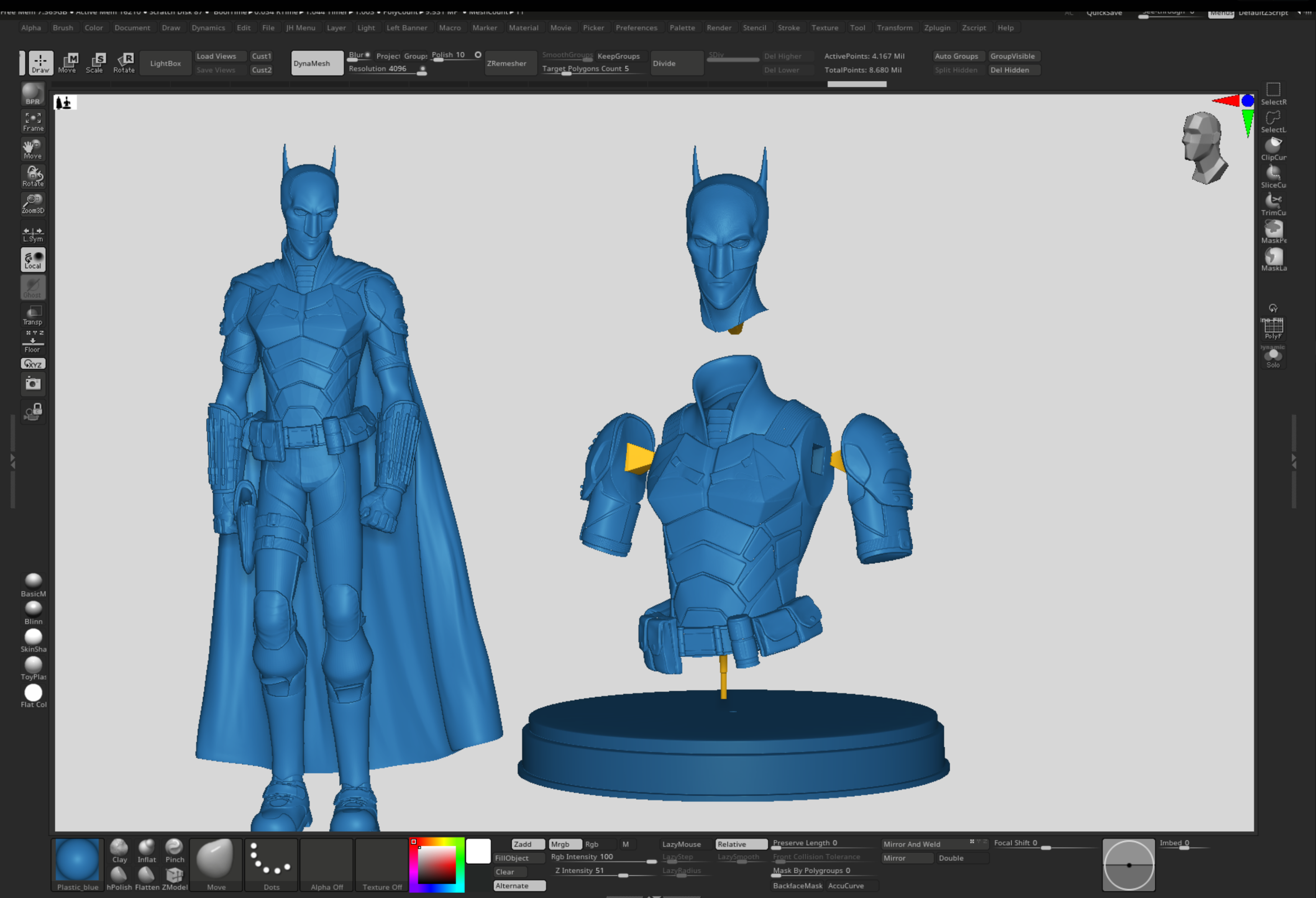The image size is (1316, 898).
Task: Open the Texture Off picker
Action: 382,865
